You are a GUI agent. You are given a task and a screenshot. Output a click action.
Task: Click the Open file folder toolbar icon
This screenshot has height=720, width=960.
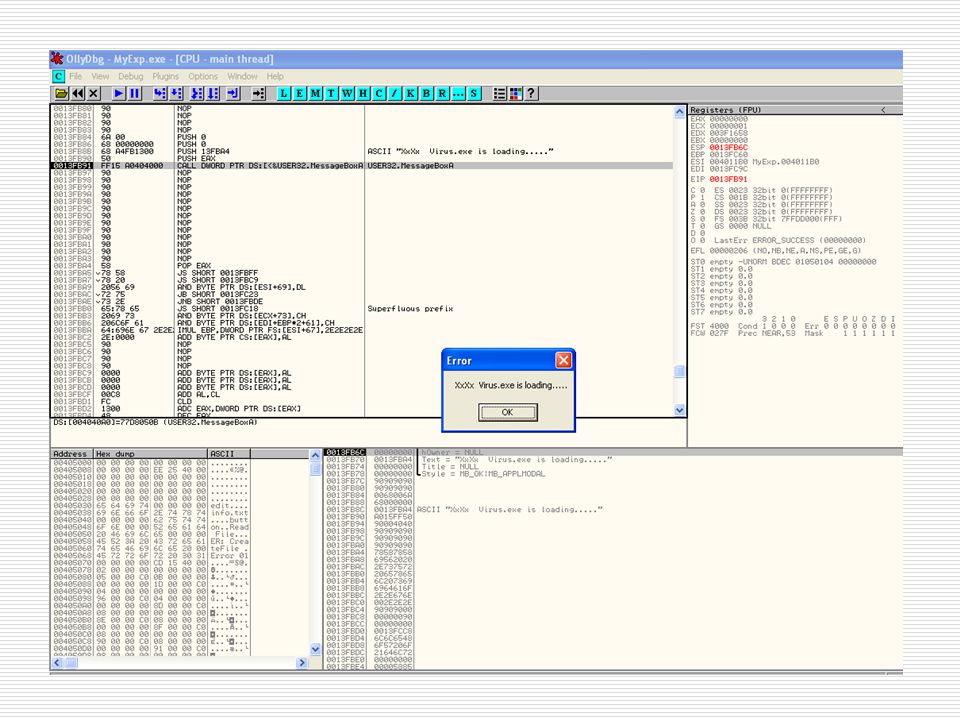click(61, 94)
